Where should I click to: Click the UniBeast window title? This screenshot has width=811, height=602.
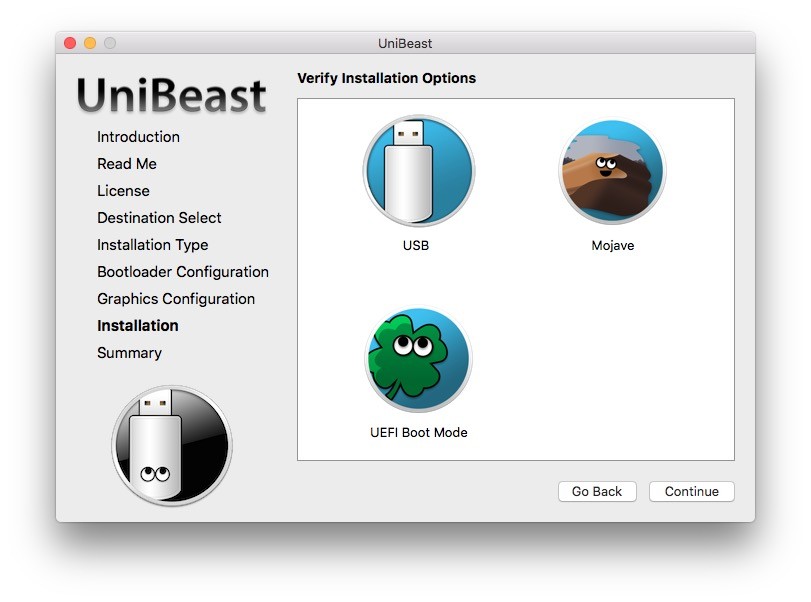(405, 43)
